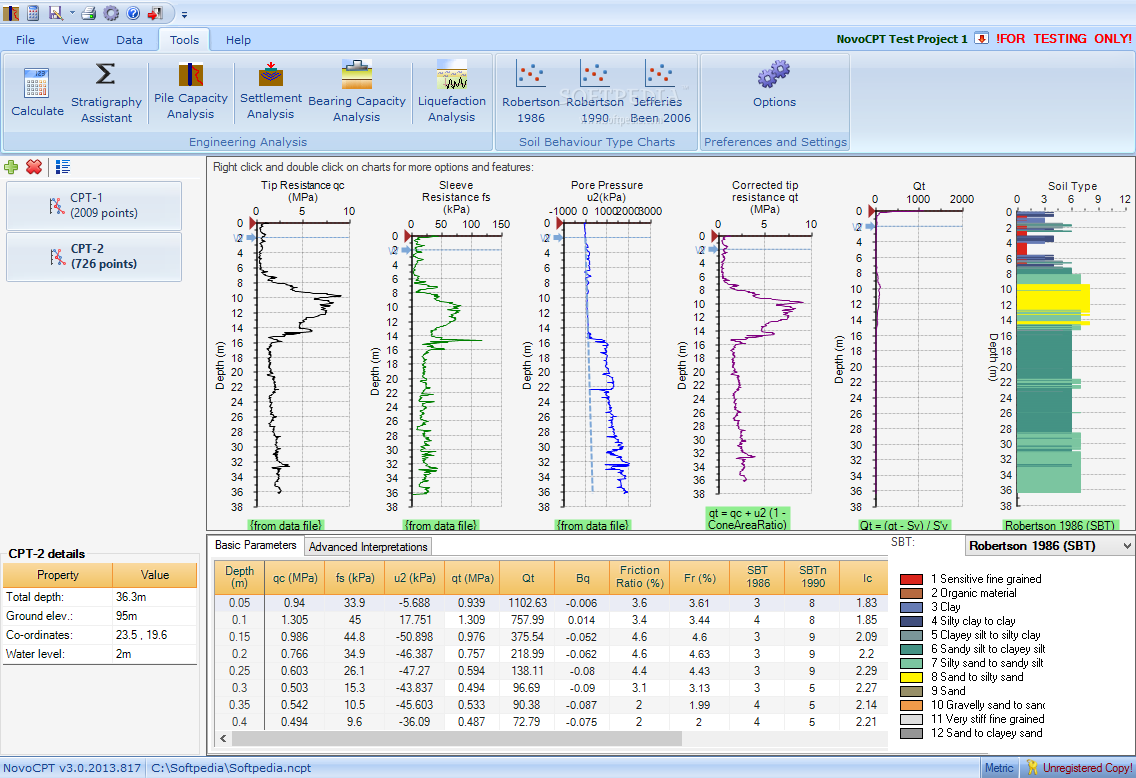Launch Liquefaction Analysis
This screenshot has width=1136, height=778.
451,91
